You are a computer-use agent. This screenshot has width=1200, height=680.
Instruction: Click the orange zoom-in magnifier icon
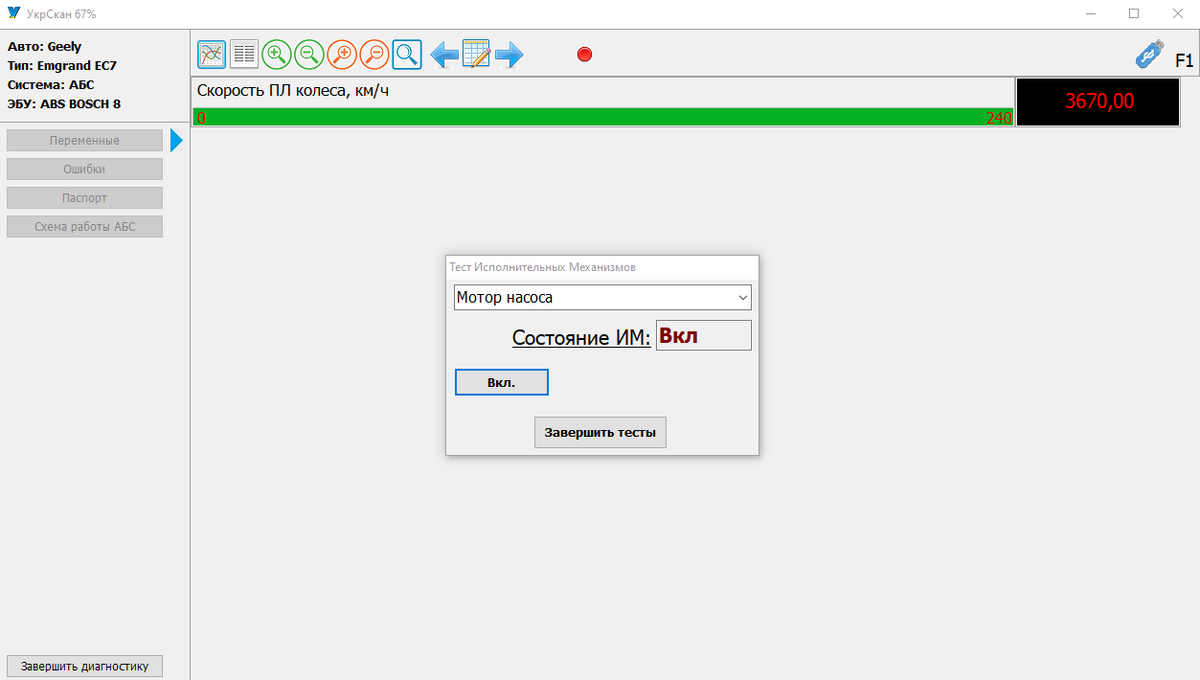(342, 54)
